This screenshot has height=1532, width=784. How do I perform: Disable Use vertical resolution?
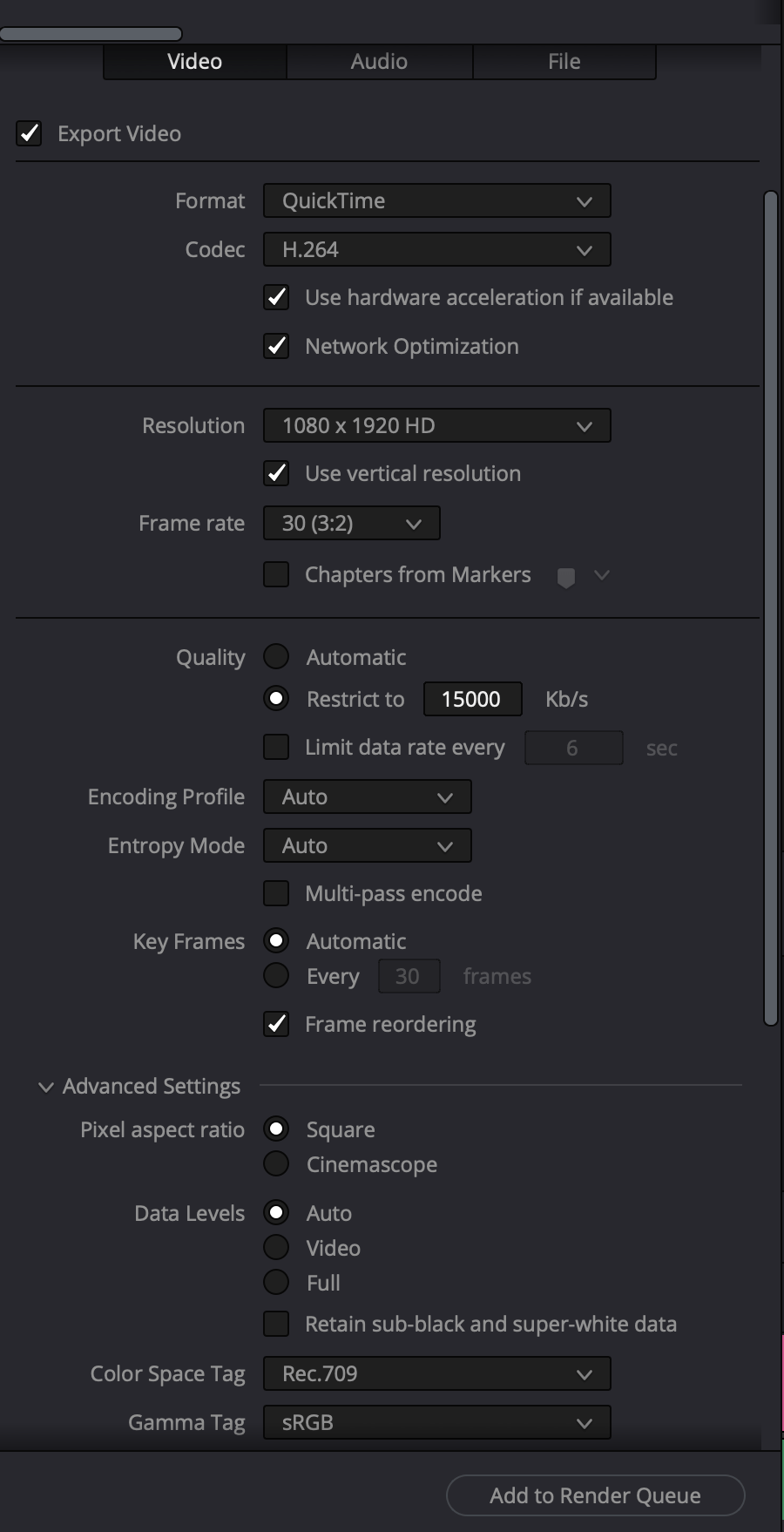[275, 473]
